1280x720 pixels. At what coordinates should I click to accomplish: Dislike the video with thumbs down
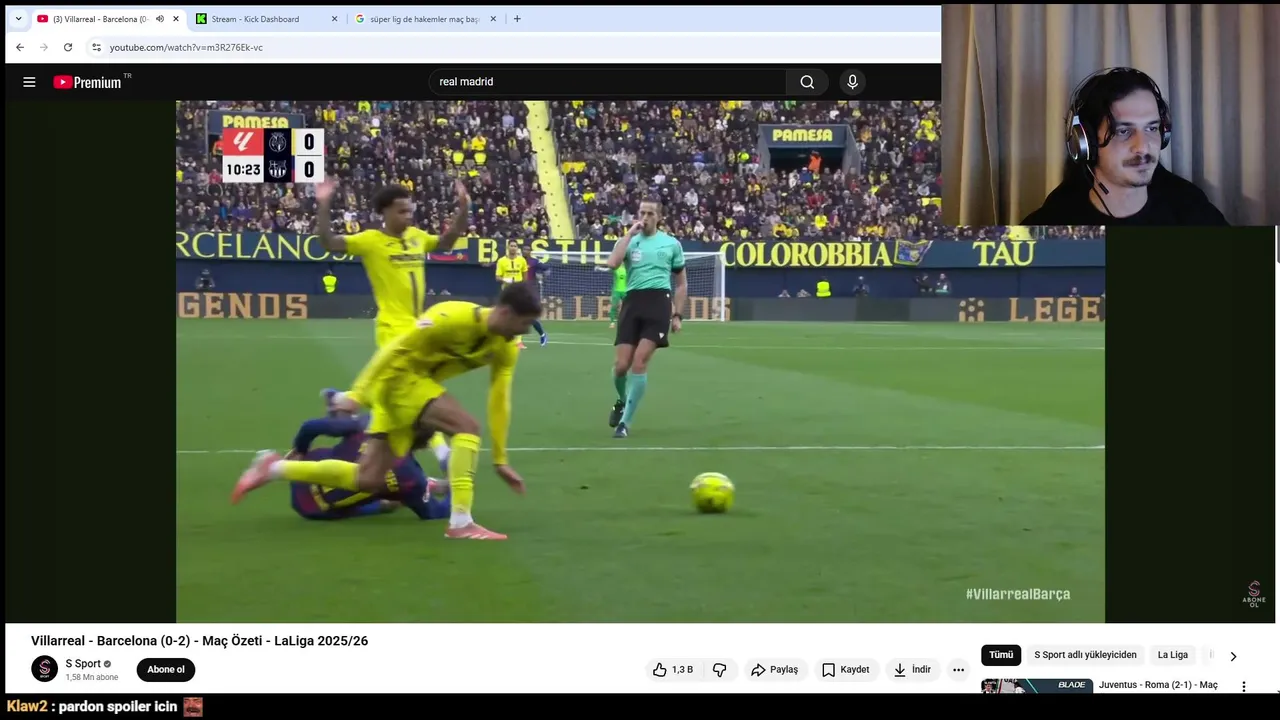pyautogui.click(x=719, y=670)
